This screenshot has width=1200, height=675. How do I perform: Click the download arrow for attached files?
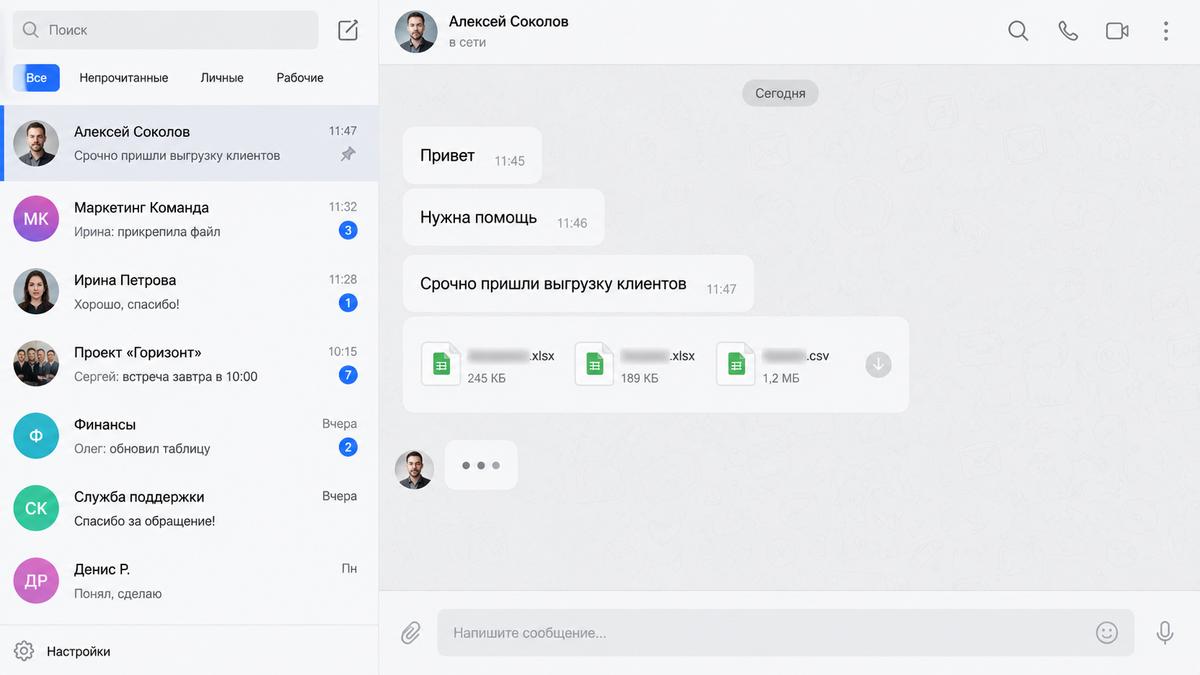point(878,364)
